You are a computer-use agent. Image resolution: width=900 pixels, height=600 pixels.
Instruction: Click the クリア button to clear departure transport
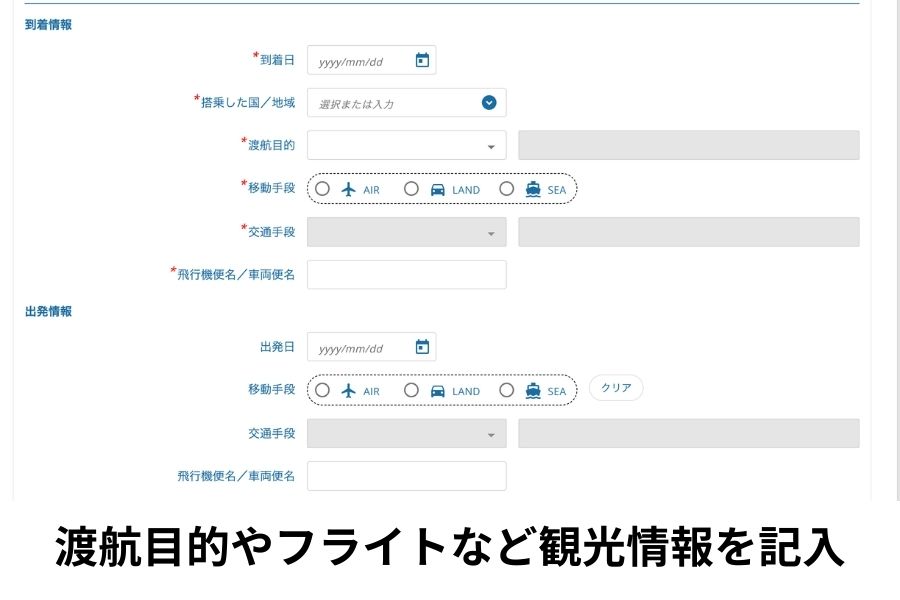coord(616,387)
